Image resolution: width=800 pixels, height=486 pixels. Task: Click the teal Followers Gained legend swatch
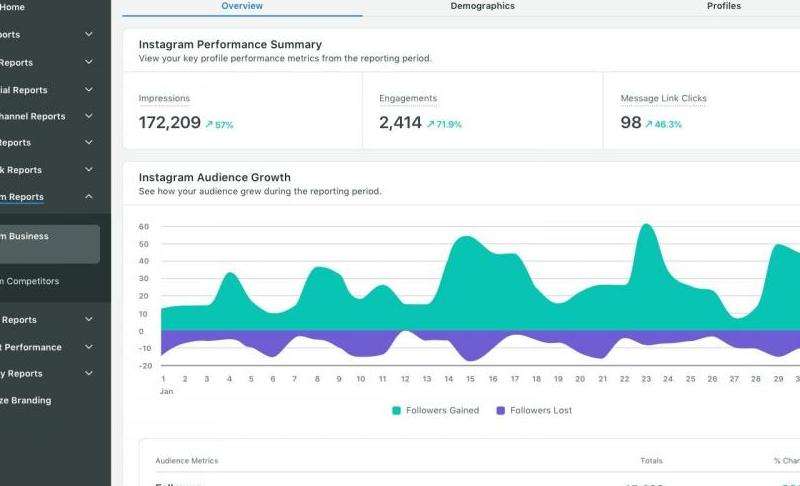pyautogui.click(x=397, y=410)
